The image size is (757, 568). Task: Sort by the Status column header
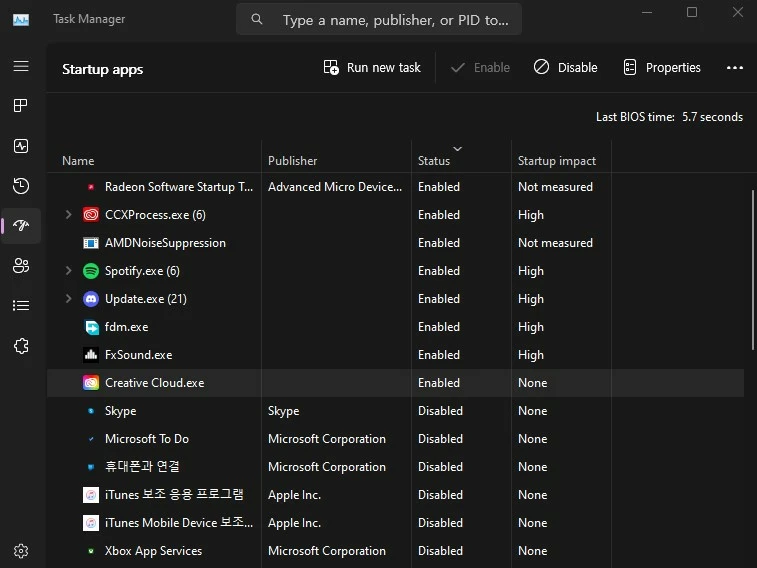click(x=434, y=161)
